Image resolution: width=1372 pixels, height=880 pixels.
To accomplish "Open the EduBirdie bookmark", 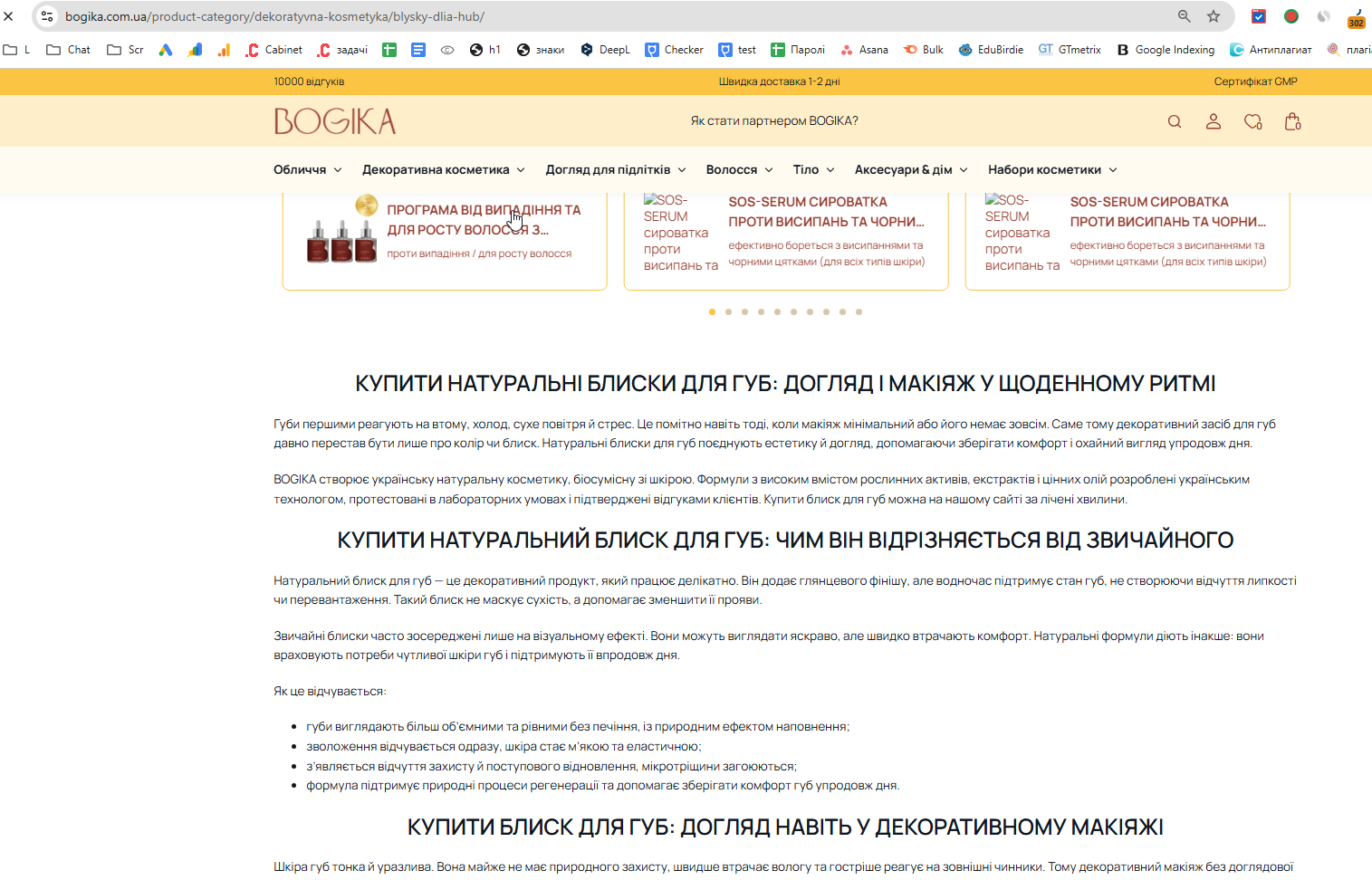I will (x=991, y=50).
